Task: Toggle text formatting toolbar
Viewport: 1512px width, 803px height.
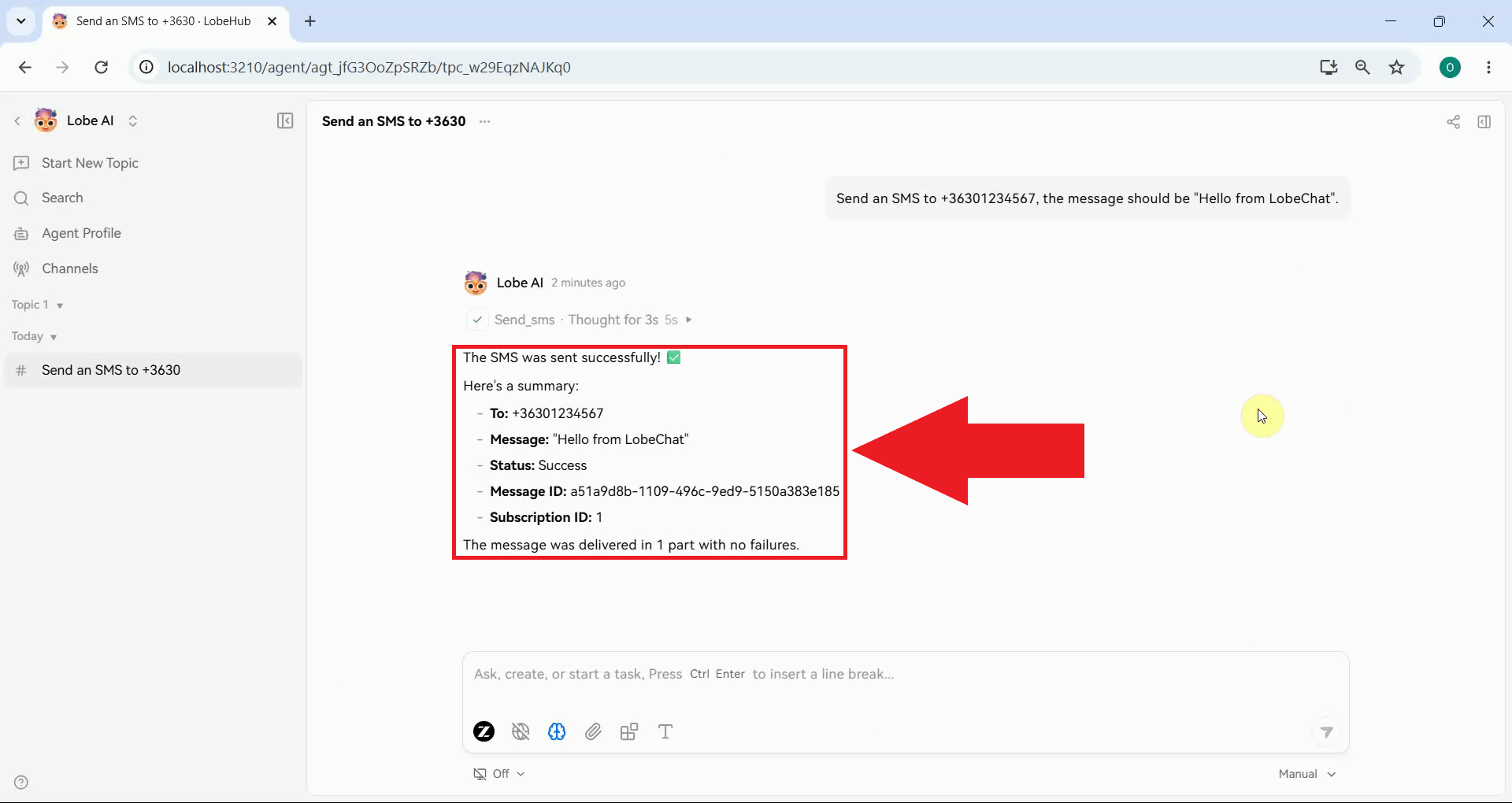Action: [x=665, y=732]
